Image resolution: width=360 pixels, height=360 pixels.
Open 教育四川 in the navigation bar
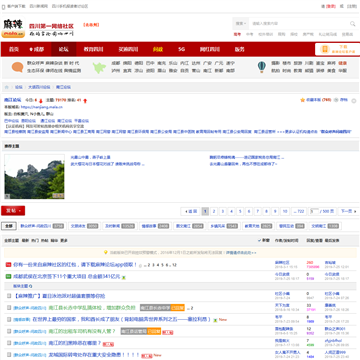click(93, 49)
